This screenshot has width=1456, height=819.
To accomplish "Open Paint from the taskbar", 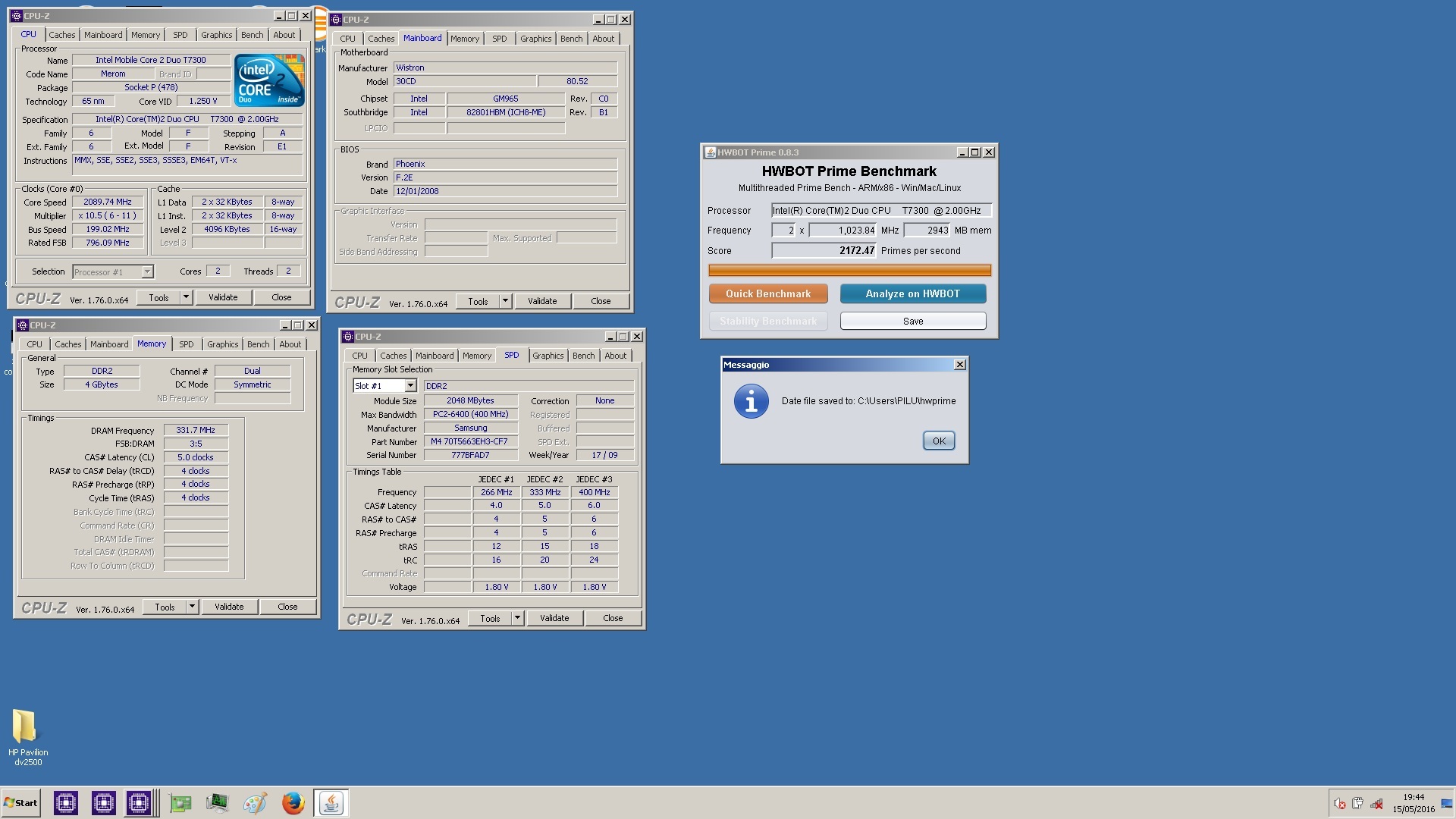I will 255,803.
